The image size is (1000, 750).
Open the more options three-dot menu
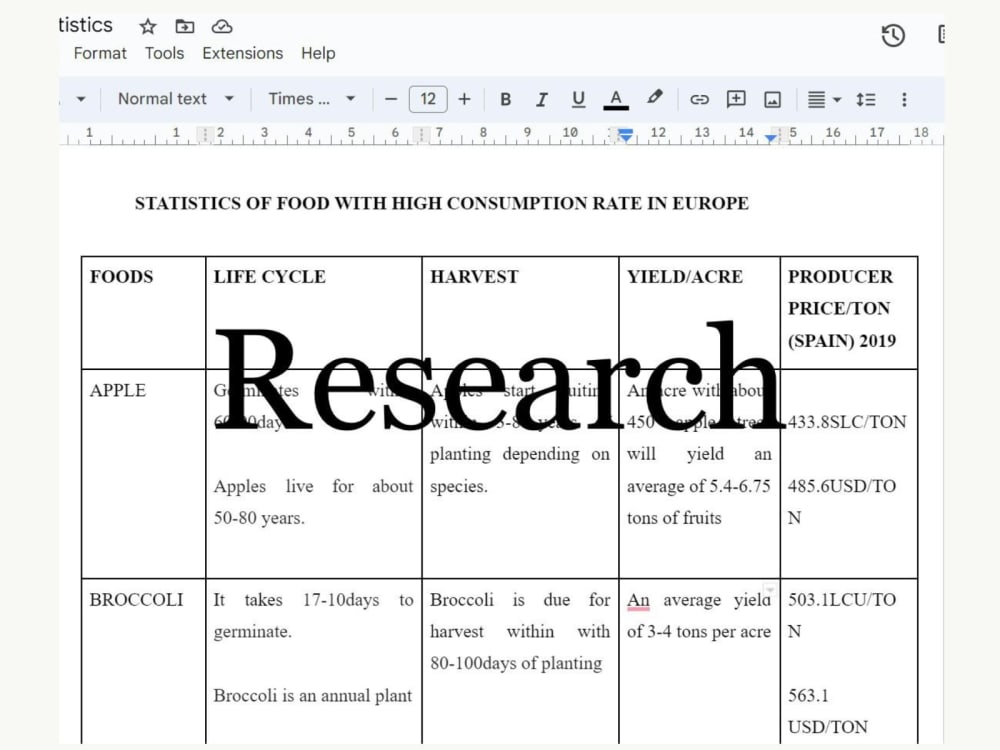pos(904,99)
